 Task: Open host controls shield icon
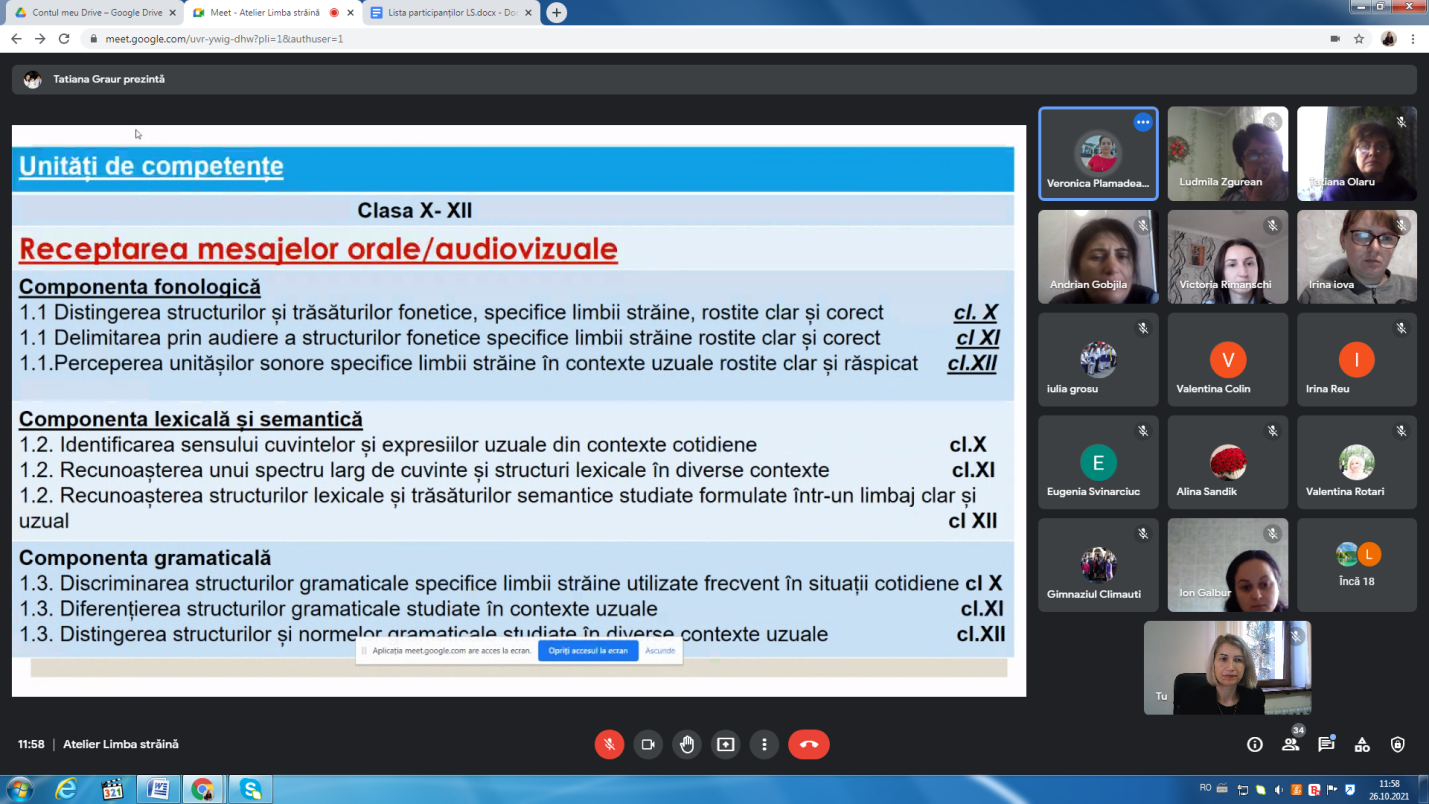1398,744
